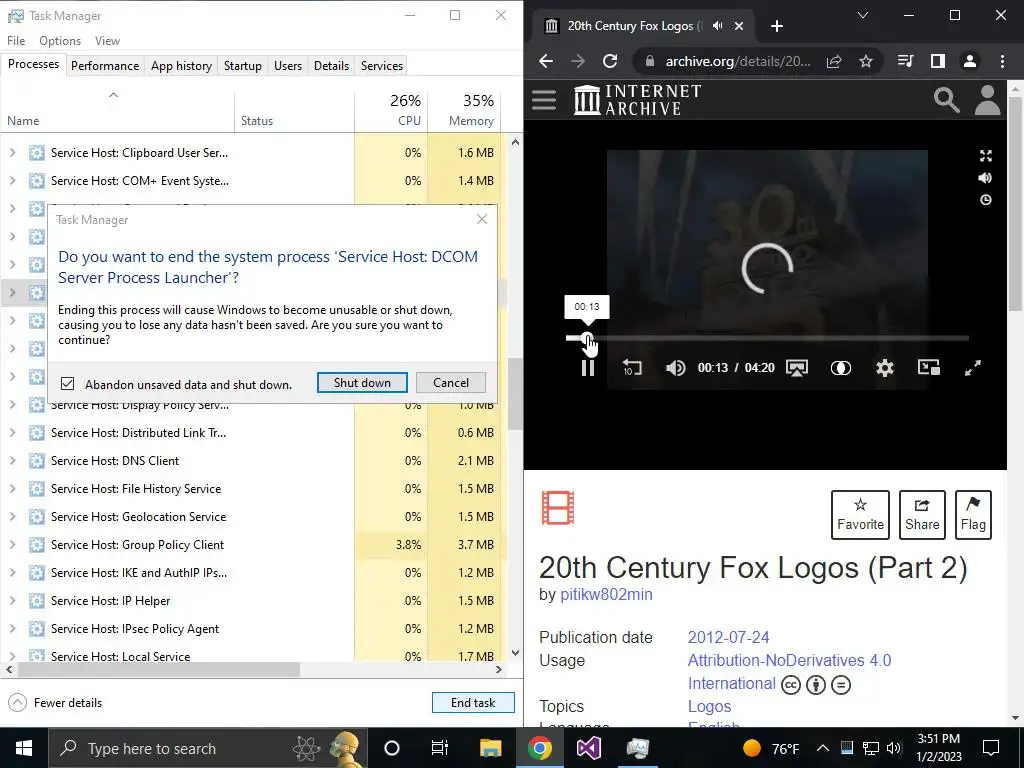Open the Internet Archive user account icon
The width and height of the screenshot is (1024, 768).
987,100
